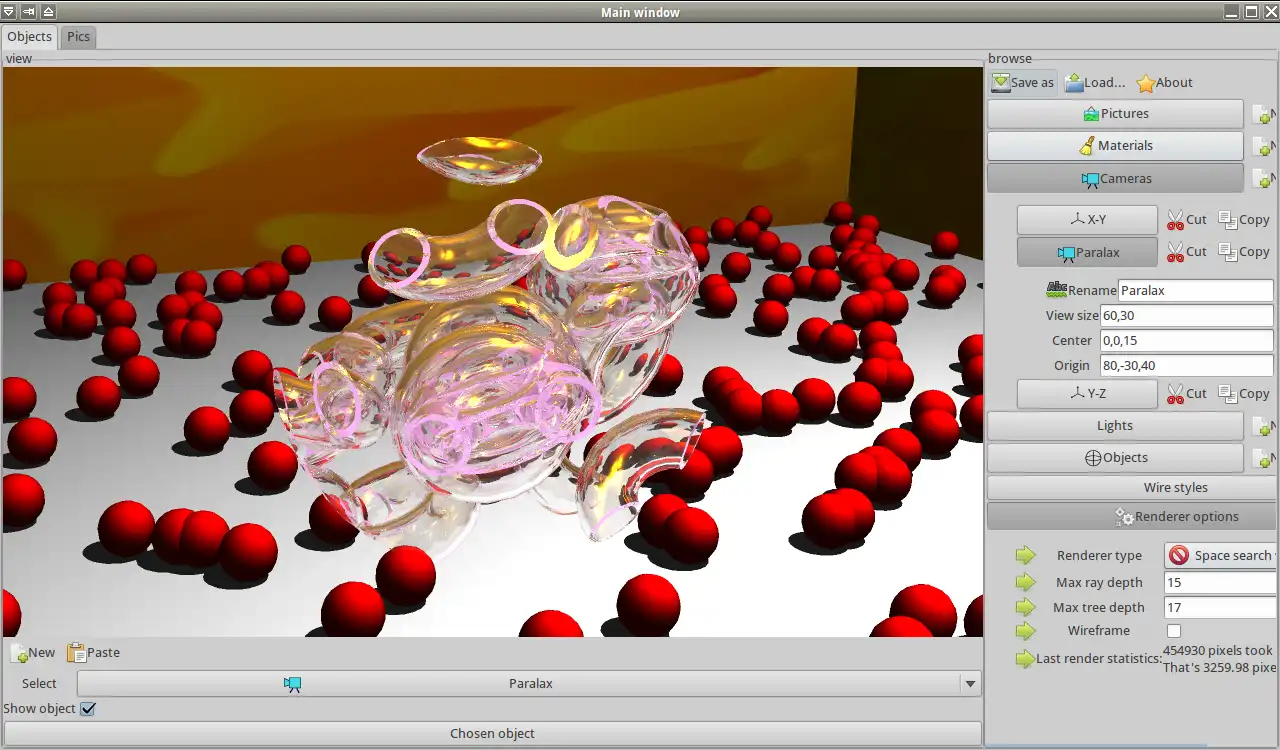This screenshot has width=1280, height=750.
Task: Copy the Paralax camera
Action: (x=1244, y=252)
